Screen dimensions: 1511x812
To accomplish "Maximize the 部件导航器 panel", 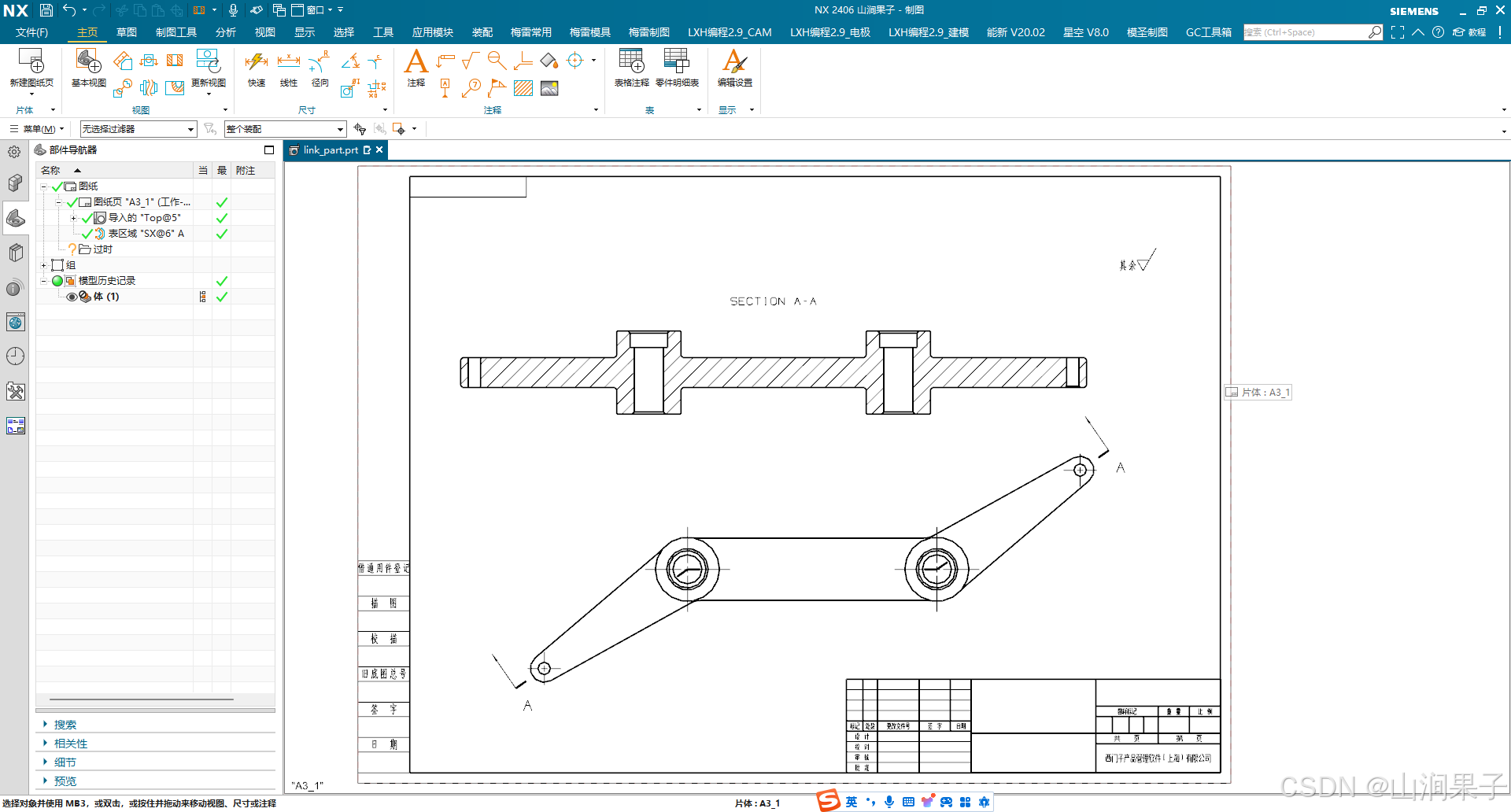I will (x=269, y=150).
